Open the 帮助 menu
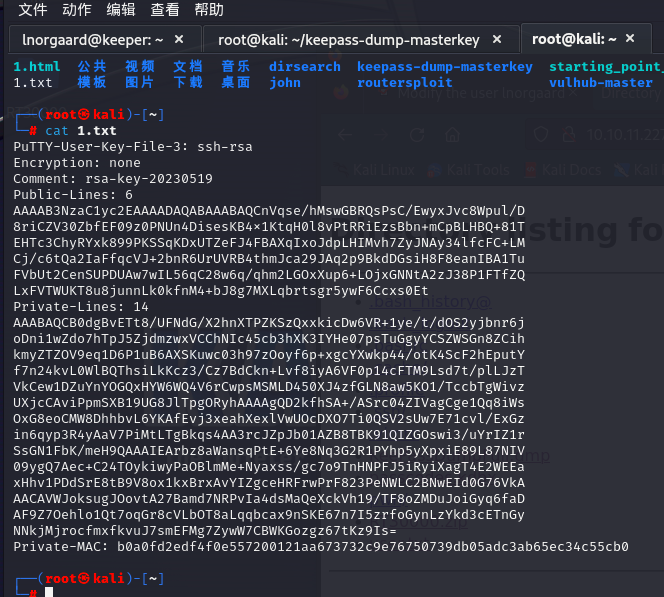664x597 pixels. click(x=209, y=9)
